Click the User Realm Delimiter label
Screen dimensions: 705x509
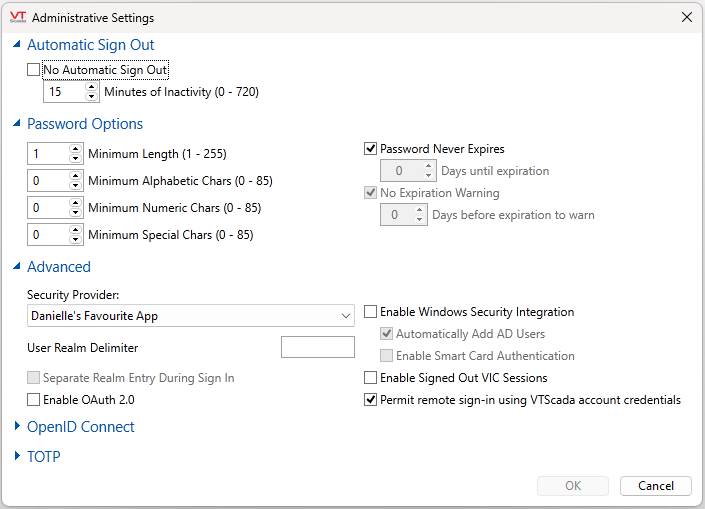[82, 348]
